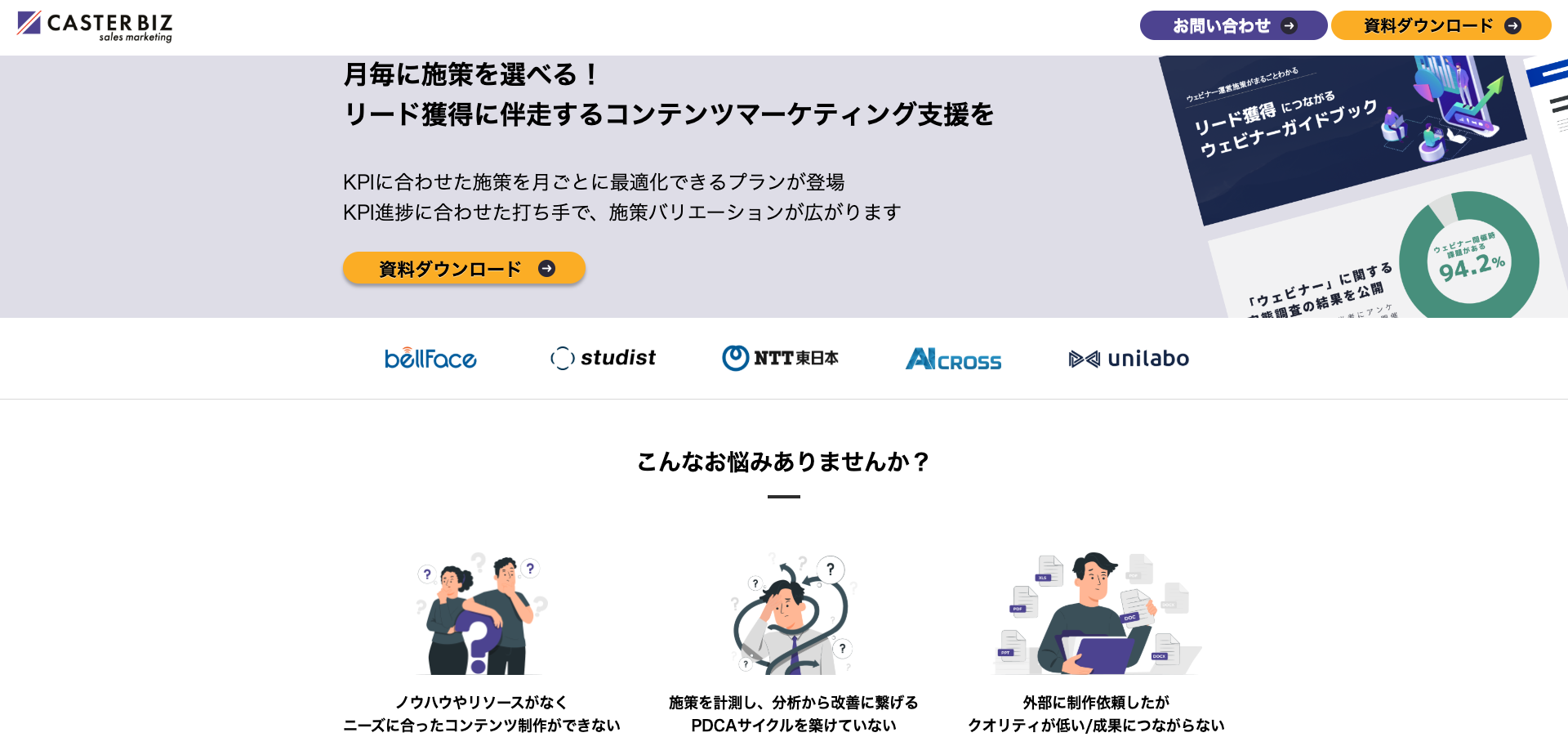
Task: Click the arrow icon in hero download button
Action: click(546, 269)
